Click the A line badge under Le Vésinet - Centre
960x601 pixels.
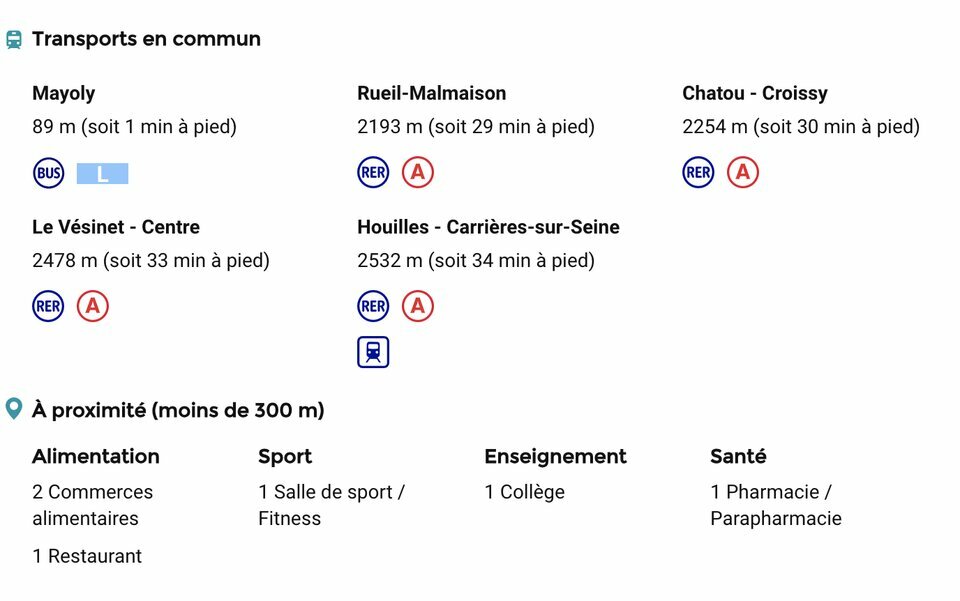click(x=93, y=306)
